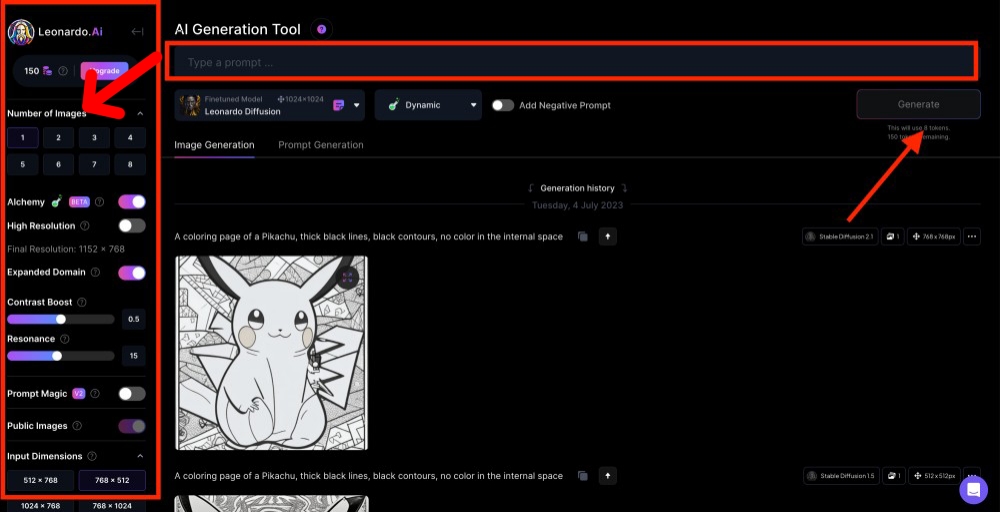Click the High Resolution info question mark
This screenshot has height=512, width=1000.
(x=85, y=226)
